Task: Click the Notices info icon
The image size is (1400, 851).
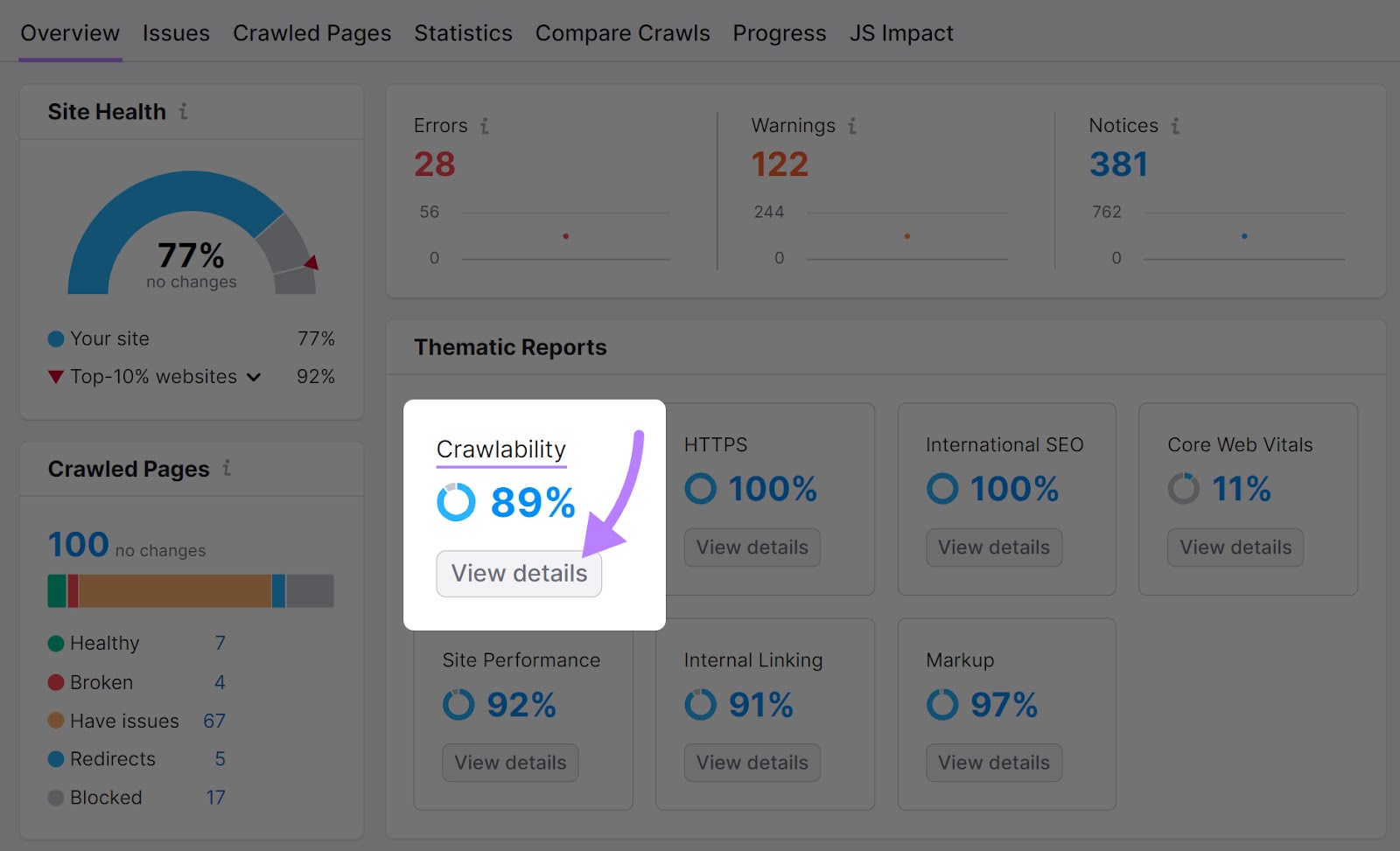Action: 1177,126
